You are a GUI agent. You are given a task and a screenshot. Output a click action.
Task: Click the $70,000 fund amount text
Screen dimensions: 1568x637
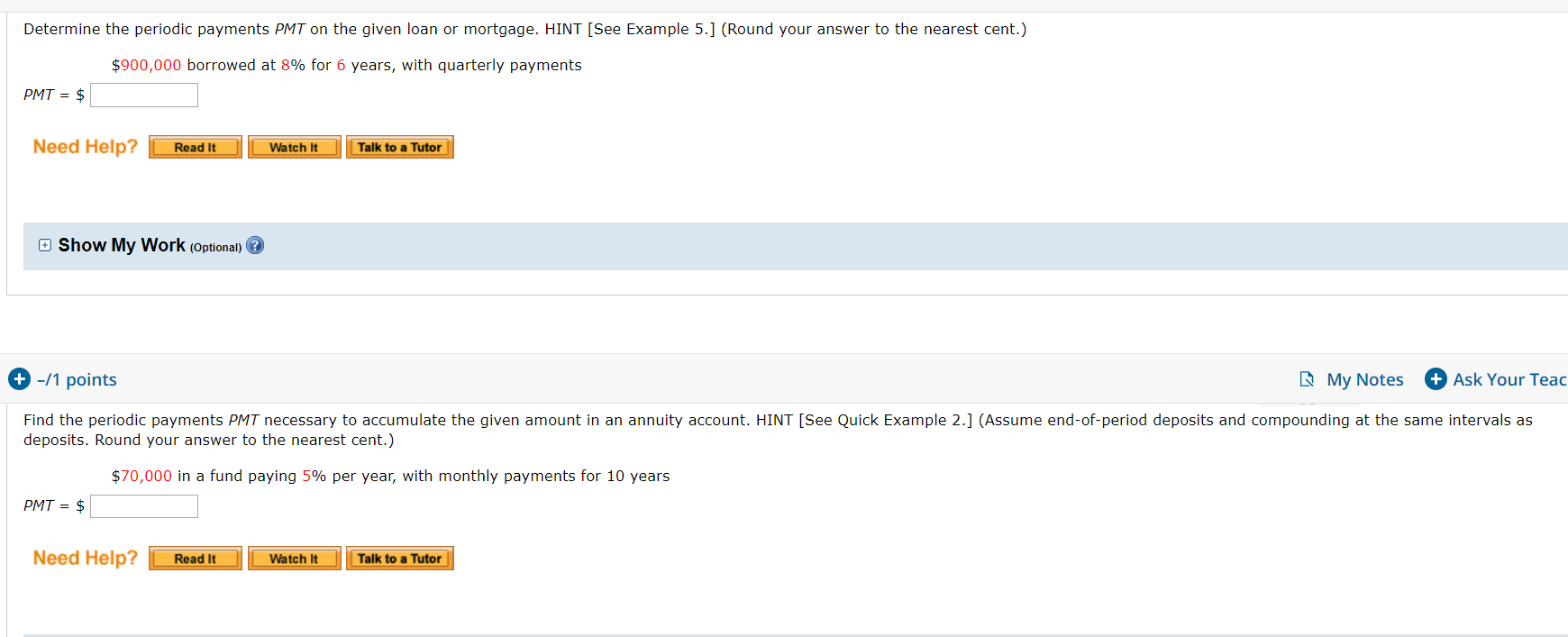click(x=141, y=476)
